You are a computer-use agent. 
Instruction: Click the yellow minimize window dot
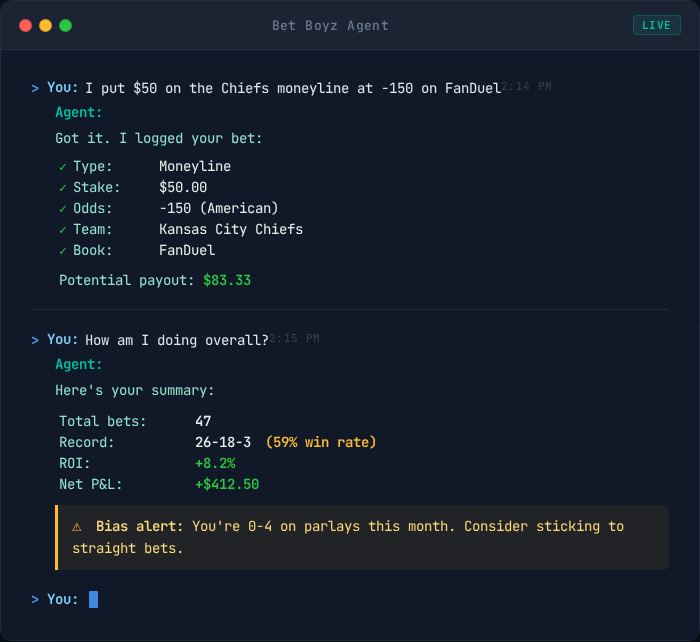click(x=45, y=25)
